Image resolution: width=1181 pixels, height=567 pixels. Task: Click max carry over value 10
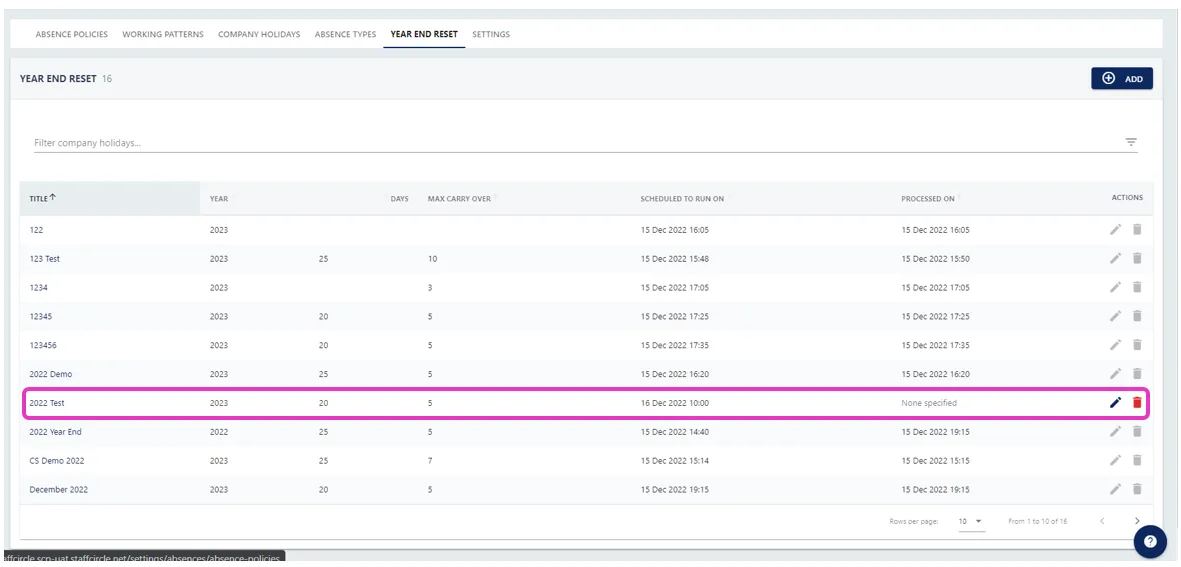tap(432, 259)
